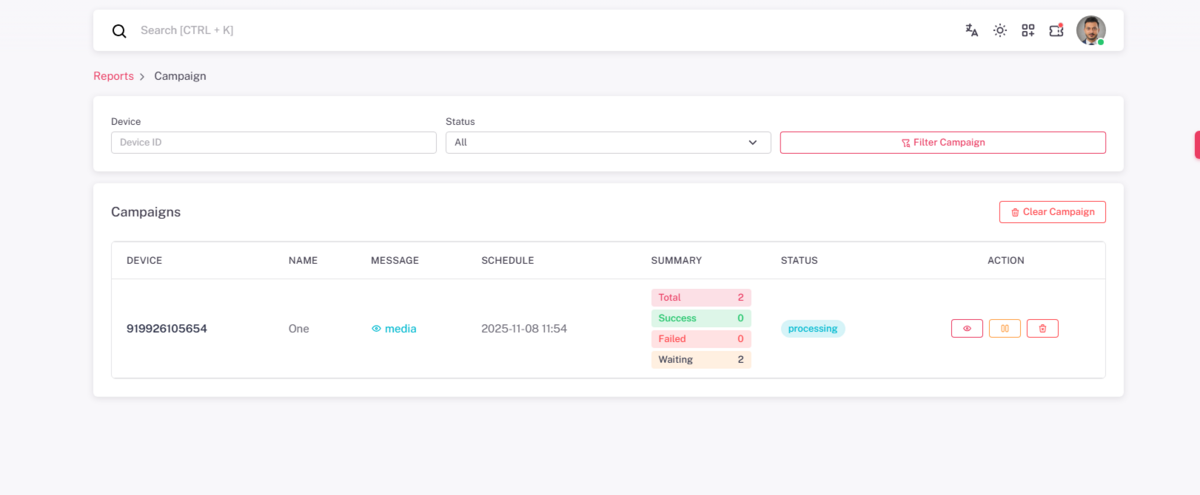
Task: View campaign details with eye button
Action: coord(966,328)
